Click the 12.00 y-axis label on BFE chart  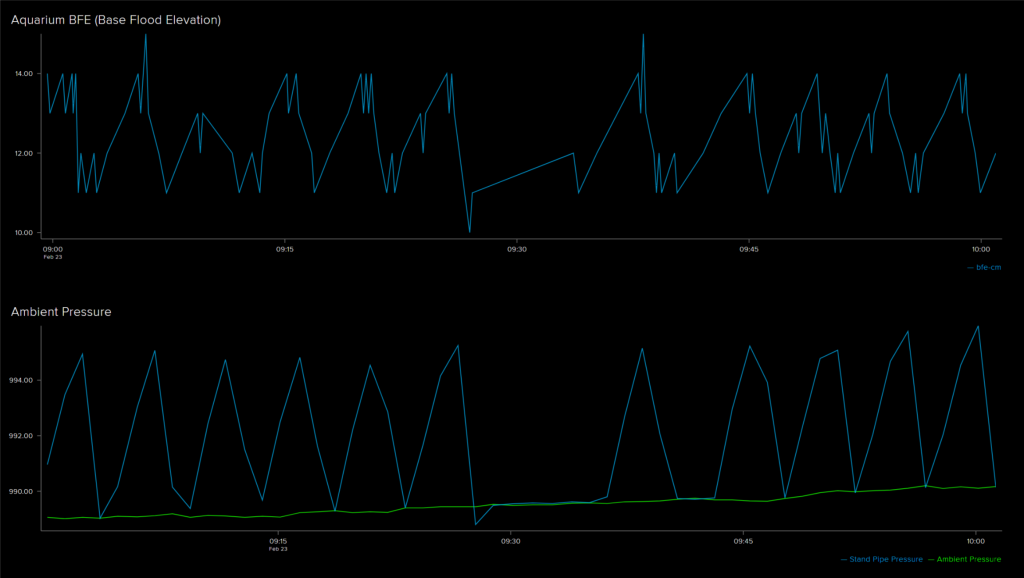[x=23, y=153]
